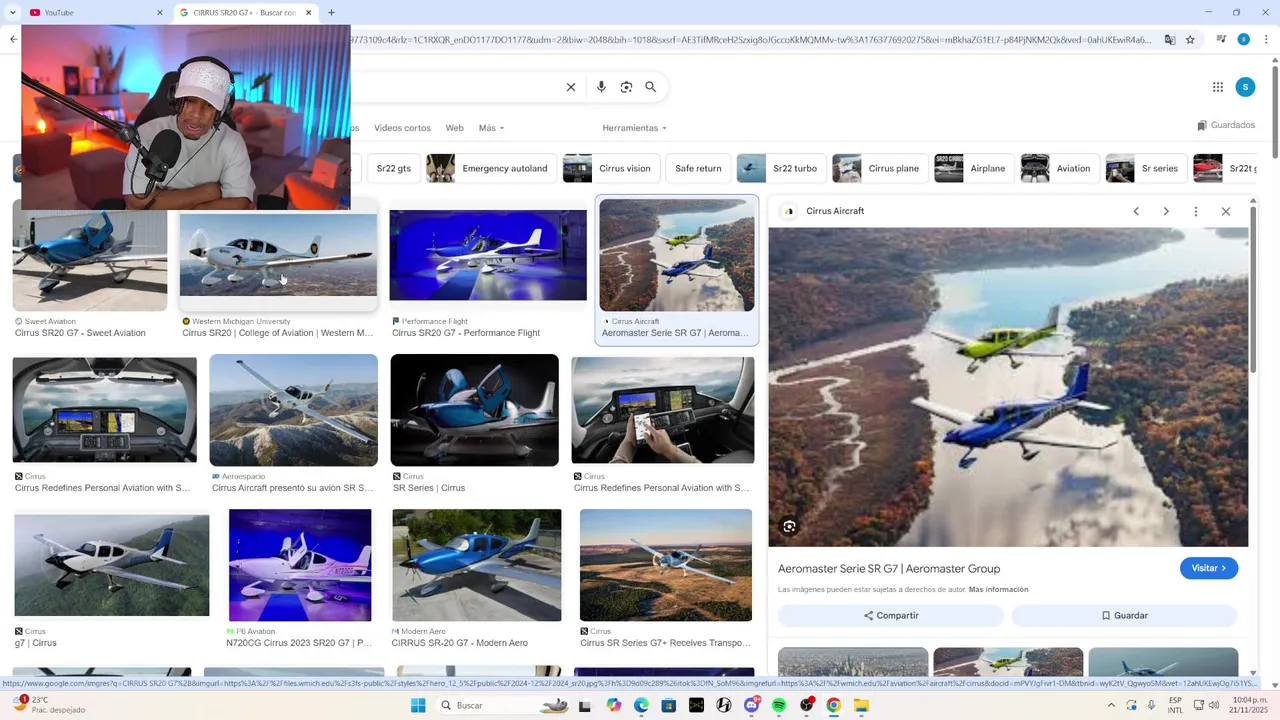Viewport: 1280px width, 720px height.
Task: Filter by Emergency autoland chip
Action: pos(490,168)
